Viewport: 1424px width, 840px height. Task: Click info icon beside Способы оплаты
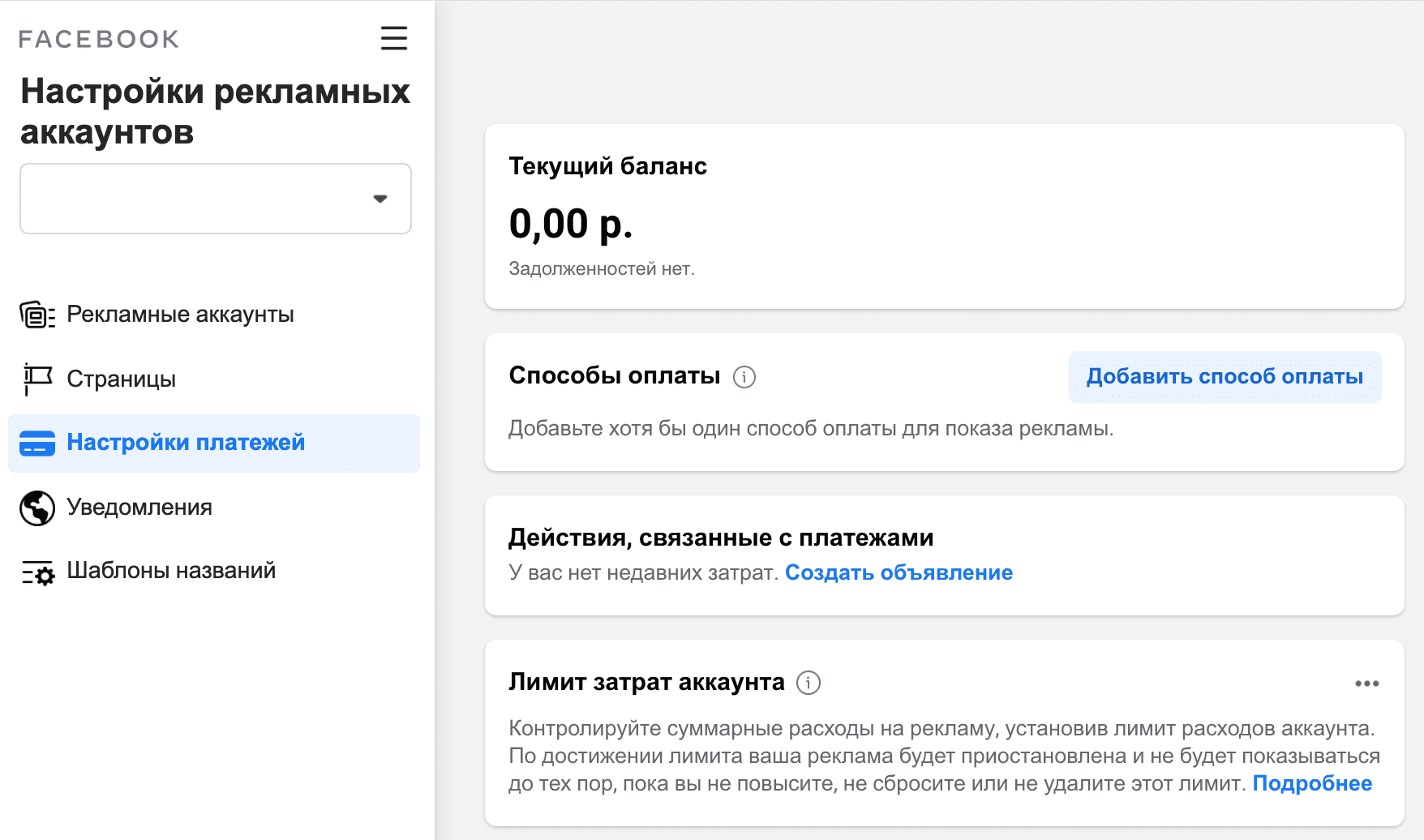744,377
